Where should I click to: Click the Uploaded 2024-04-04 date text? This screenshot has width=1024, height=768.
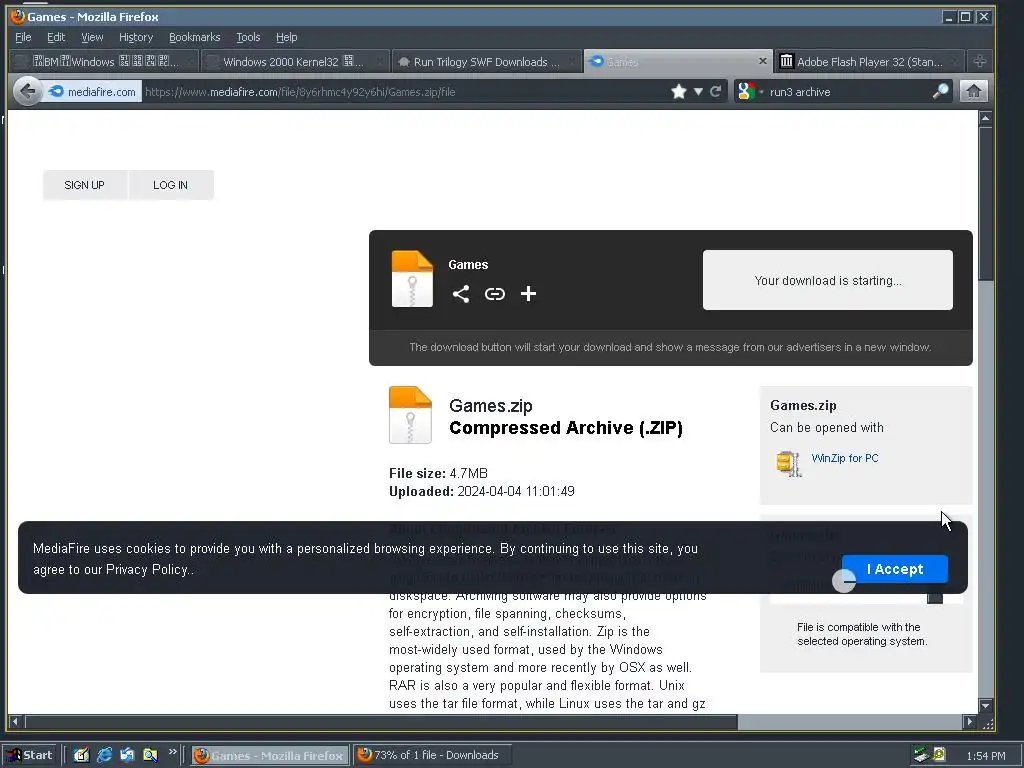coord(481,491)
